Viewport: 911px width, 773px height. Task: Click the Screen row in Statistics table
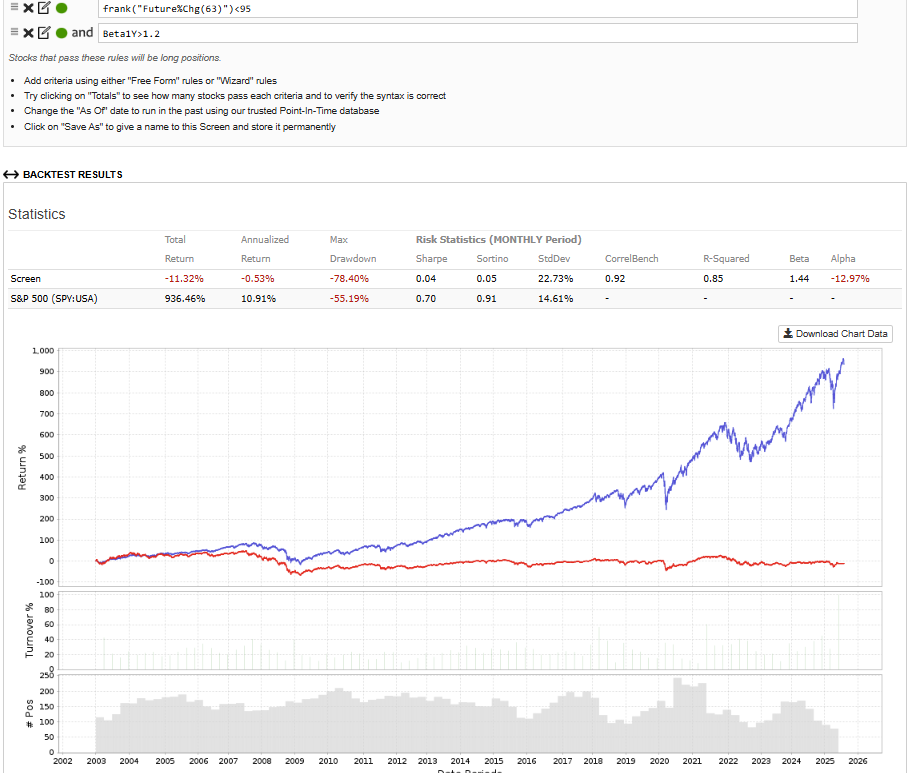(26, 278)
